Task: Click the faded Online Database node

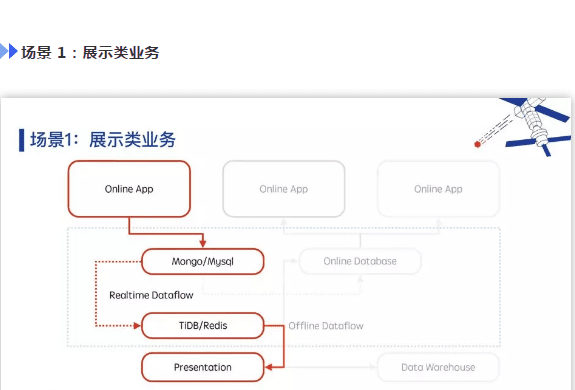Action: 360,261
